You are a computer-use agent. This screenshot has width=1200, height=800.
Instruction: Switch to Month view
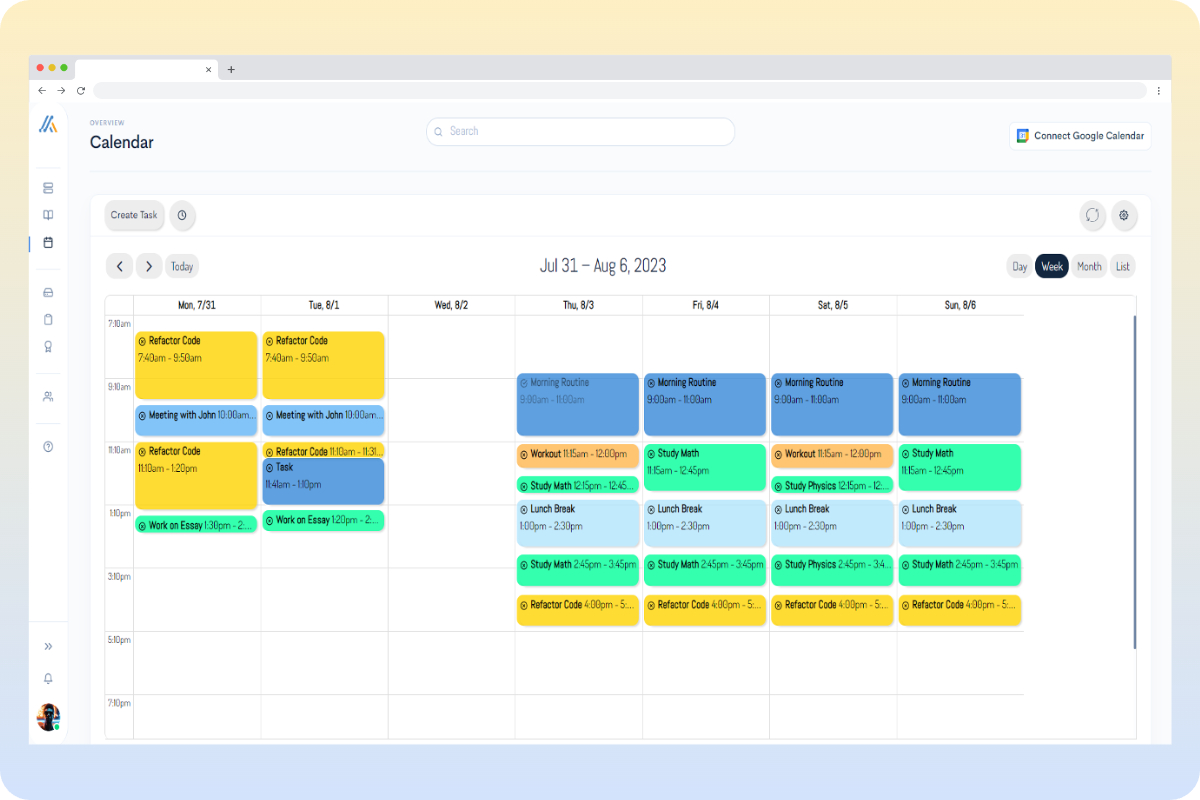pyautogui.click(x=1089, y=266)
